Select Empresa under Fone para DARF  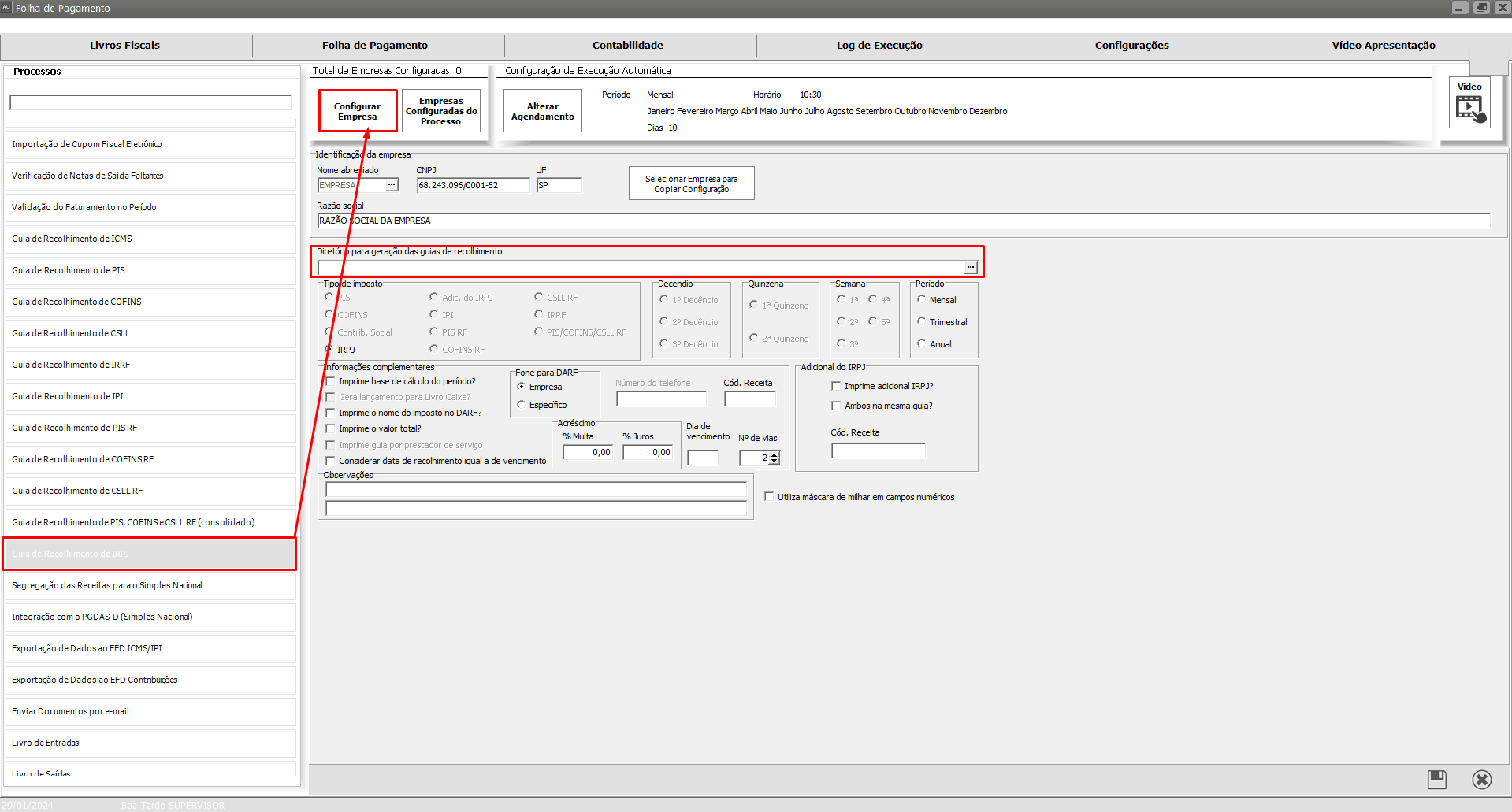tap(521, 387)
